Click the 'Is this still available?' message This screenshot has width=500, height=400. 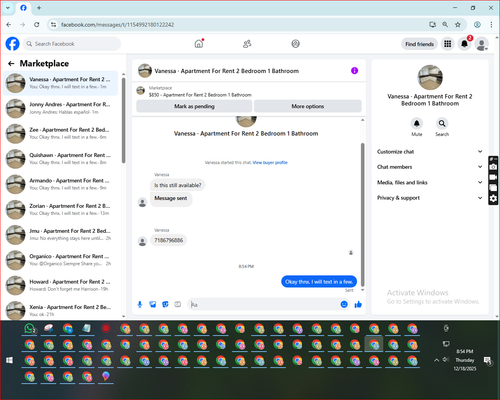pyautogui.click(x=178, y=185)
